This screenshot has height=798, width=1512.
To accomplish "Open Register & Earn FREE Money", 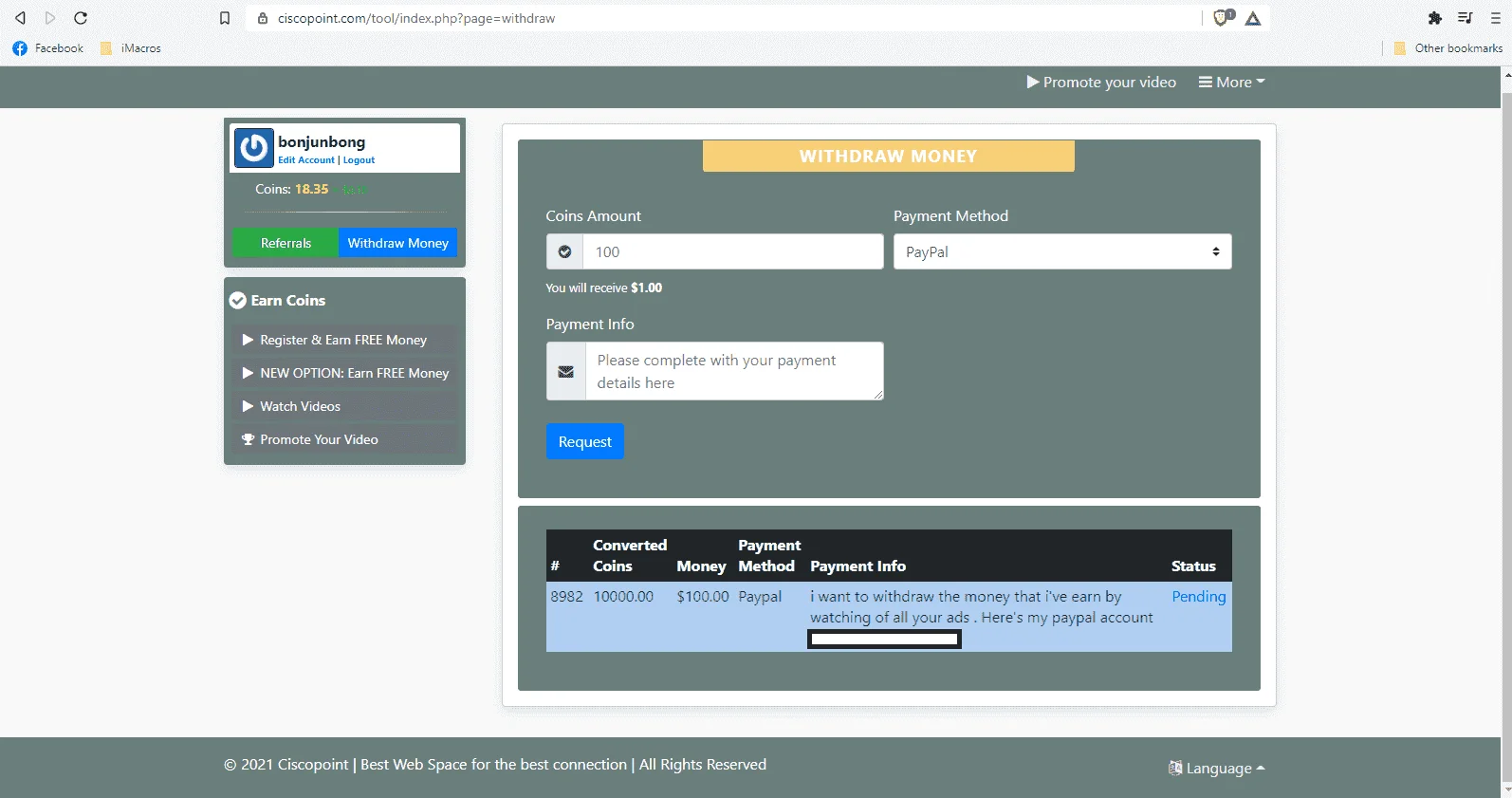I will (x=344, y=340).
